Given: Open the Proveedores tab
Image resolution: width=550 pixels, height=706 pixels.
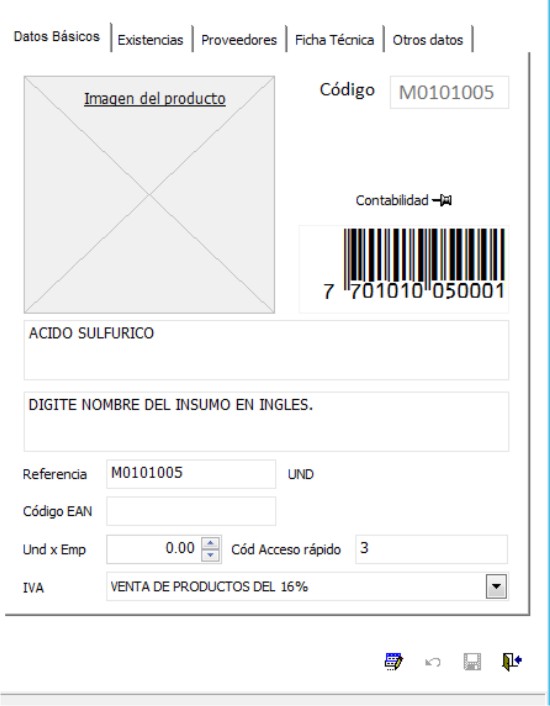Looking at the screenshot, I should coord(239,40).
